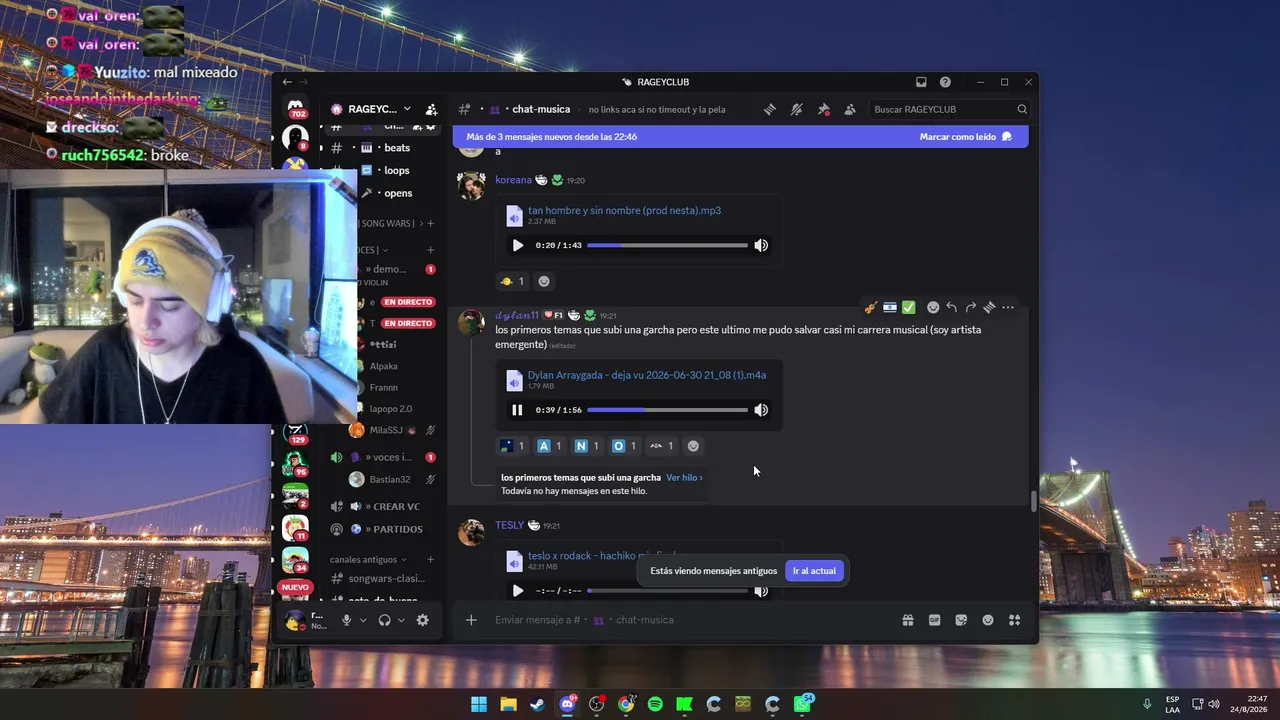This screenshot has height=720, width=1280.
Task: Click Ver hilo thread link
Action: (x=684, y=478)
